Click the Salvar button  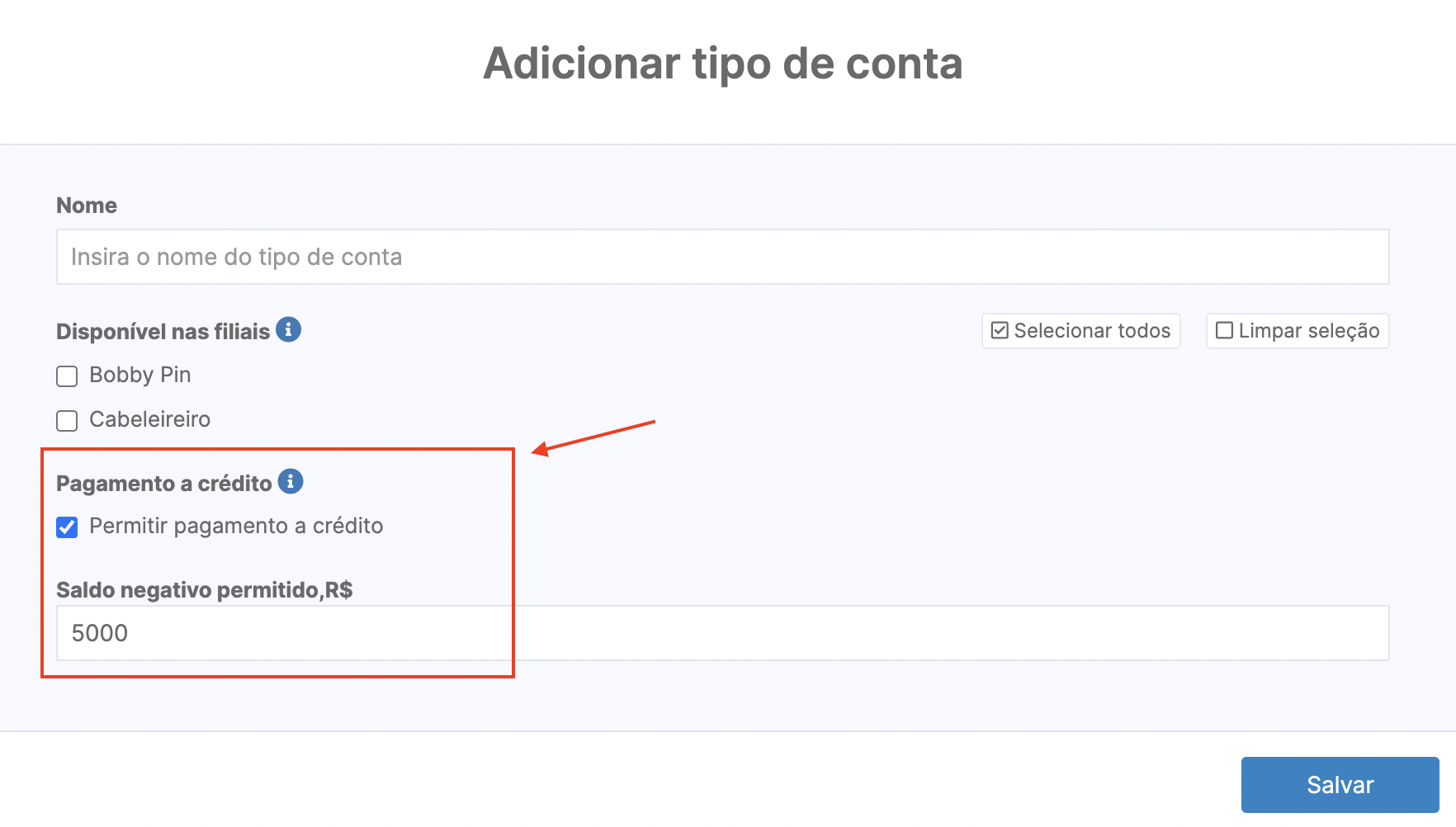(x=1340, y=785)
